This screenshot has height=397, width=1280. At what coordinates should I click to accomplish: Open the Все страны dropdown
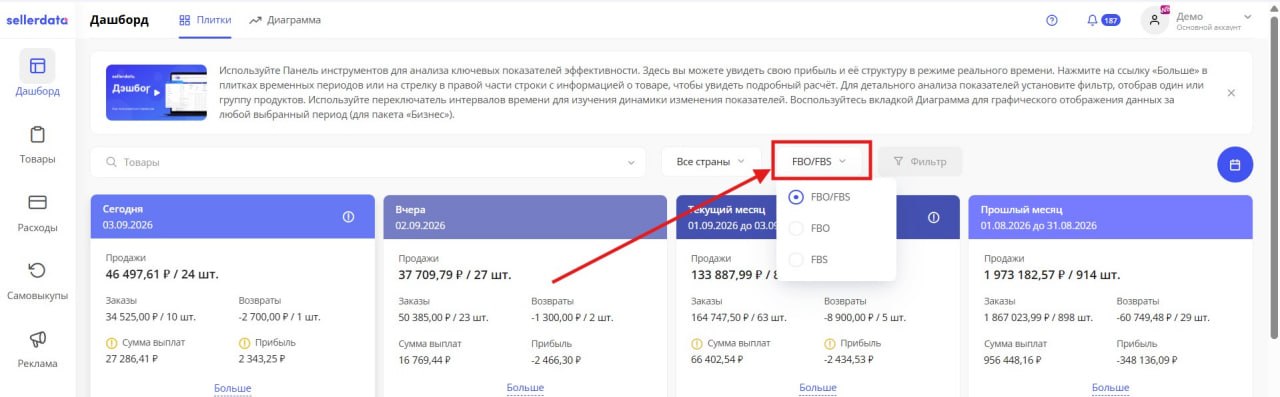tap(711, 161)
